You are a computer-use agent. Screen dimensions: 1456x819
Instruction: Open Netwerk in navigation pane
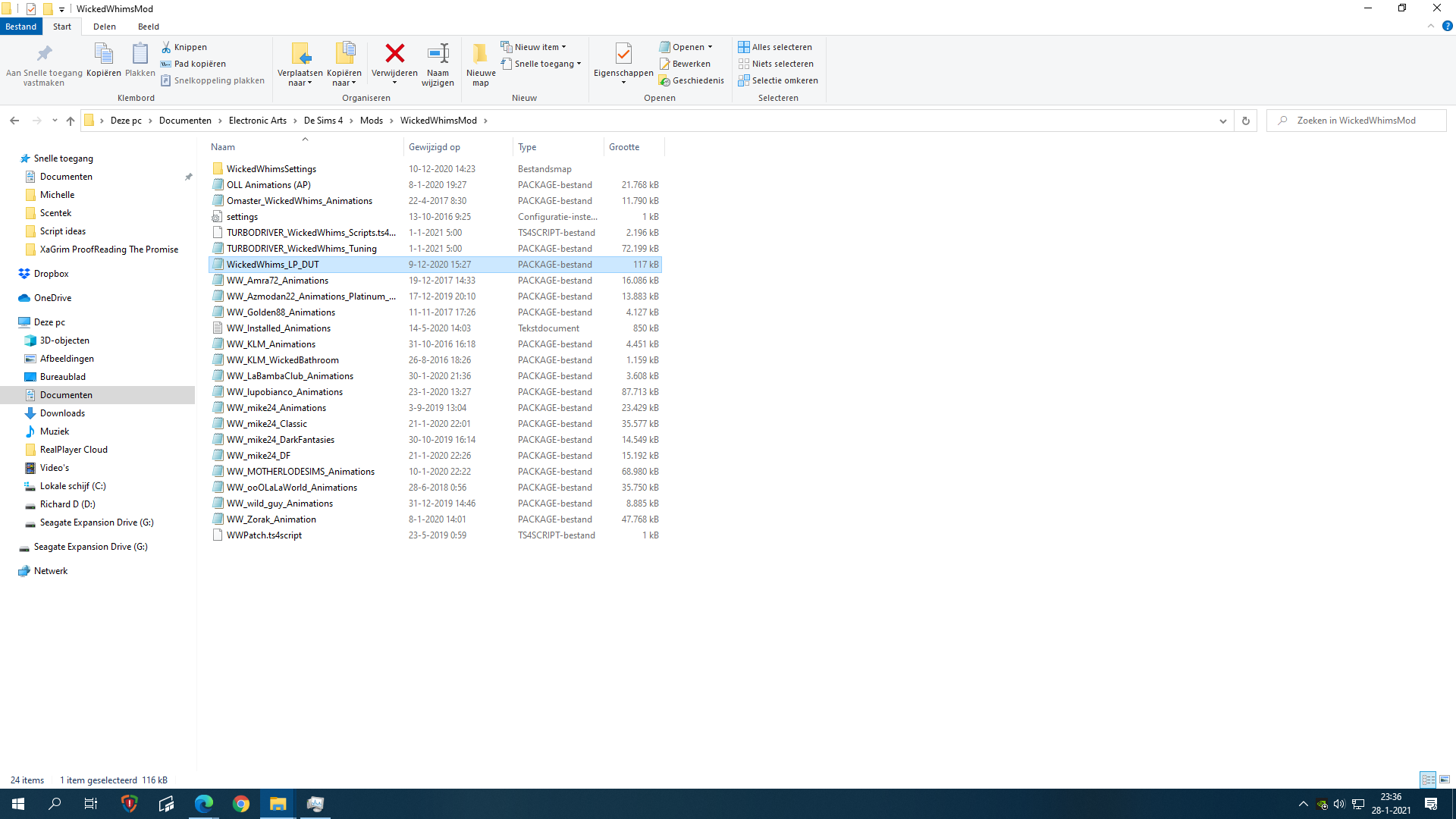pos(51,571)
